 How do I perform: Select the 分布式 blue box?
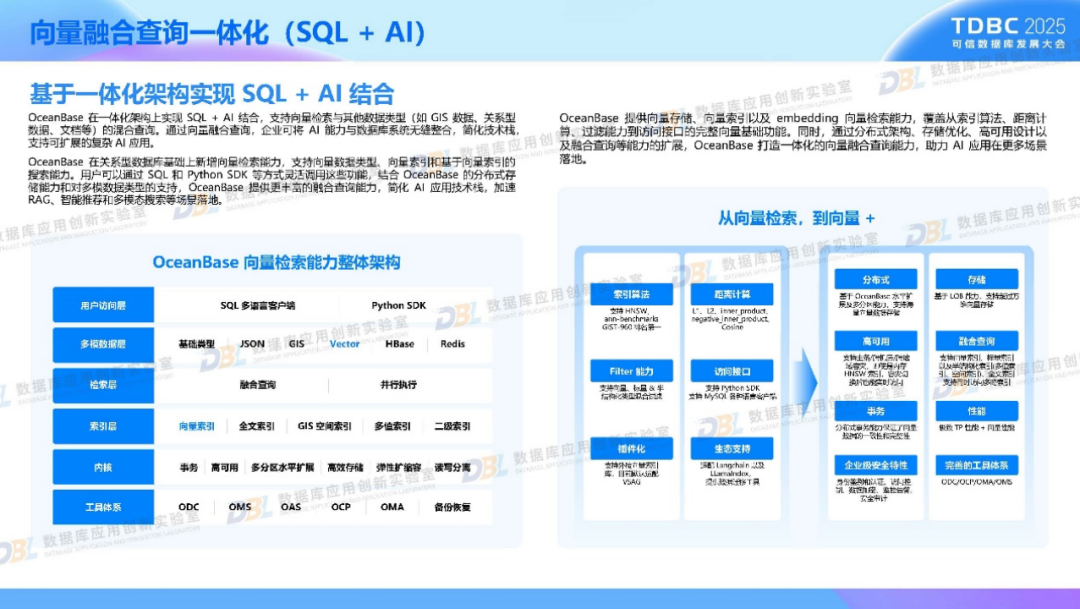click(876, 280)
